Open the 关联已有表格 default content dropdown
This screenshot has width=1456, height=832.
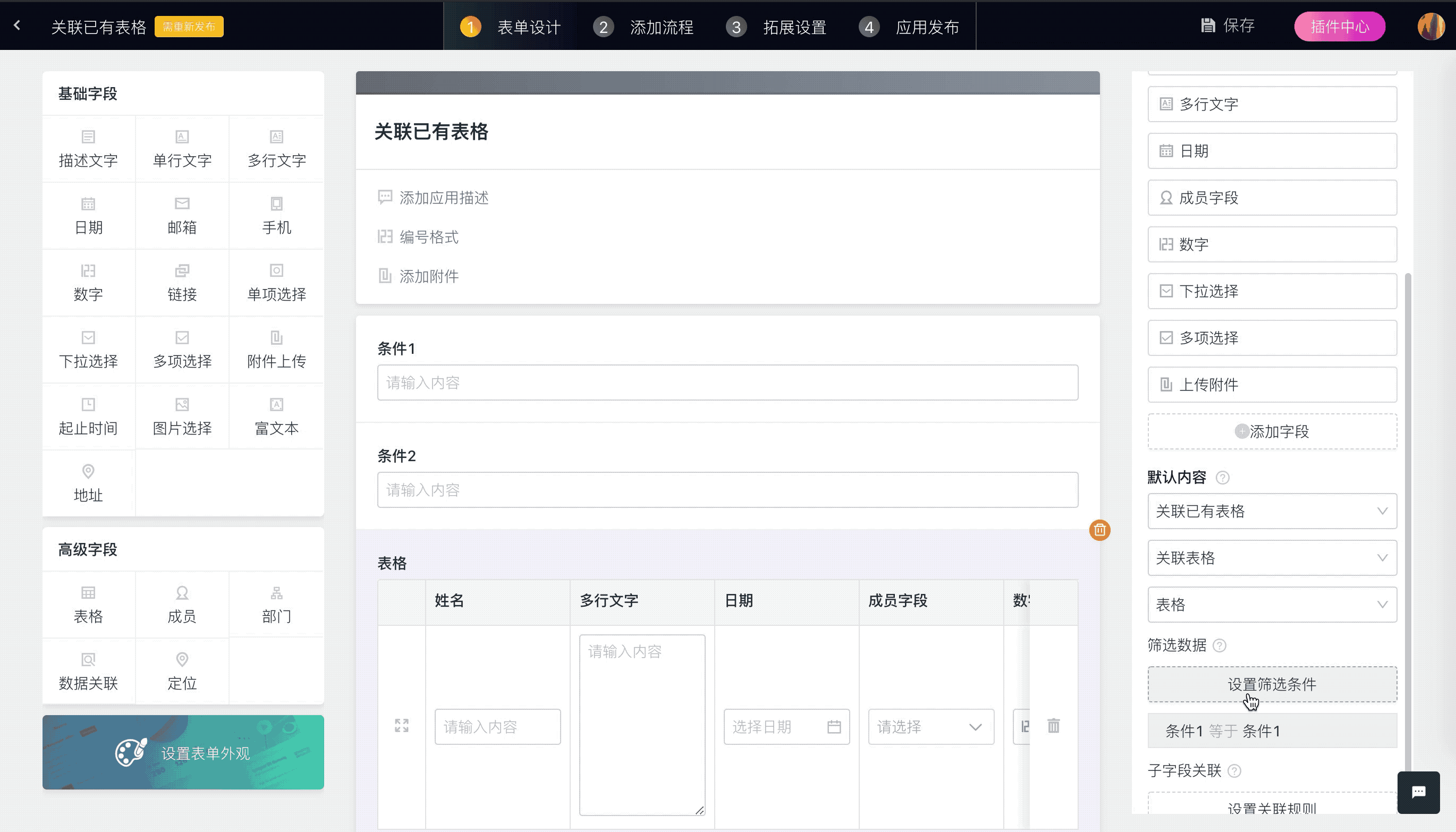[1272, 511]
